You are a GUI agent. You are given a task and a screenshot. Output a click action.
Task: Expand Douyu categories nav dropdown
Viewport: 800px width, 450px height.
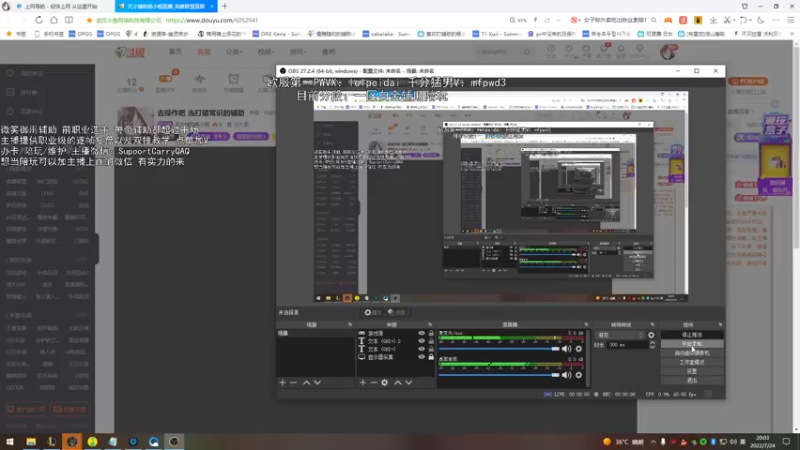(x=234, y=52)
